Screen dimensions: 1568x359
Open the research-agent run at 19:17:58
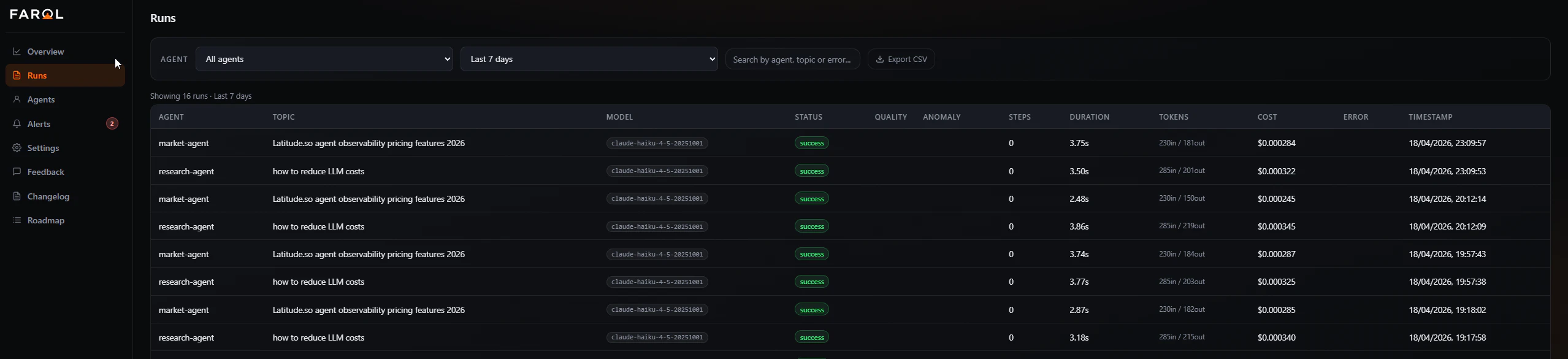pyautogui.click(x=850, y=338)
